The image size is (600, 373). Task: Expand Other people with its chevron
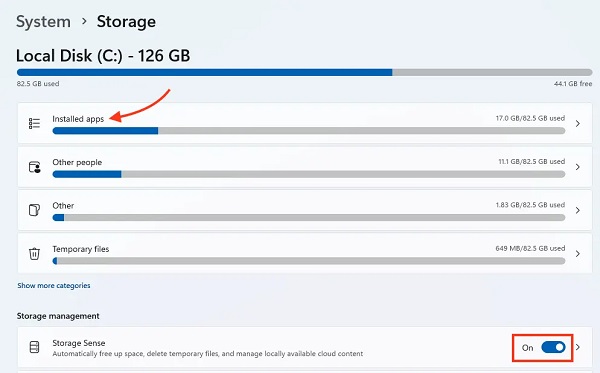[x=578, y=167]
